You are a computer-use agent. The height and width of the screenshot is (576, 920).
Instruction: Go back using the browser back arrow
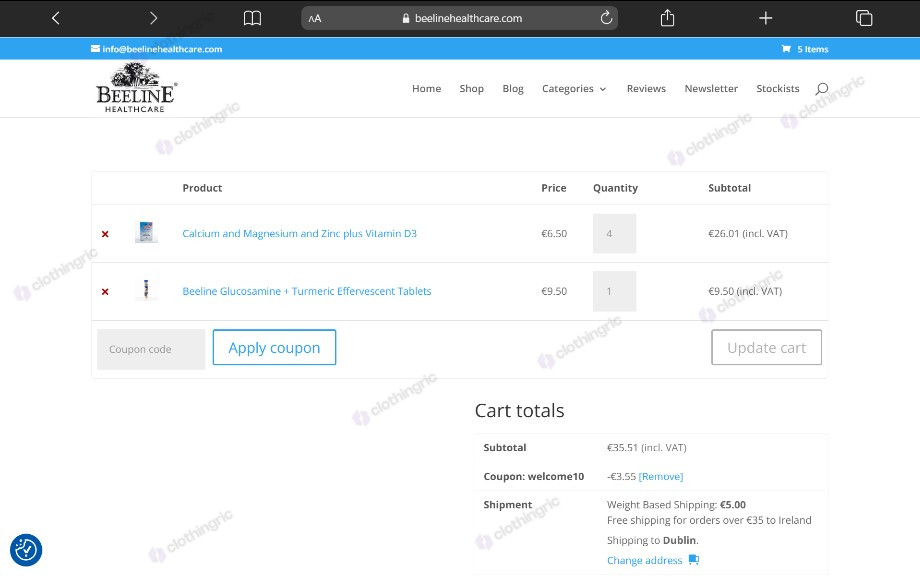pyautogui.click(x=56, y=18)
